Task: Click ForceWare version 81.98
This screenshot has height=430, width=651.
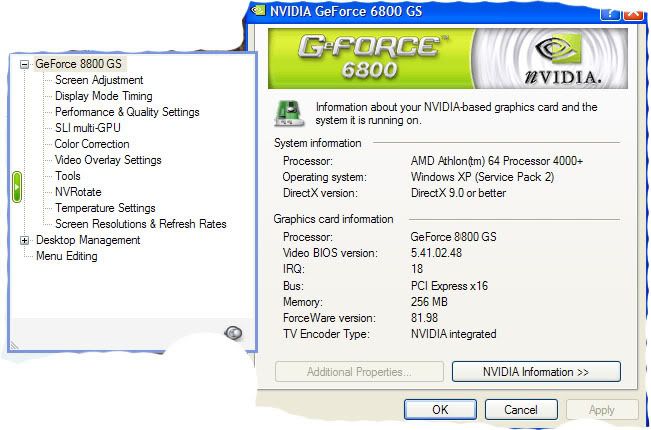Action: tap(424, 318)
